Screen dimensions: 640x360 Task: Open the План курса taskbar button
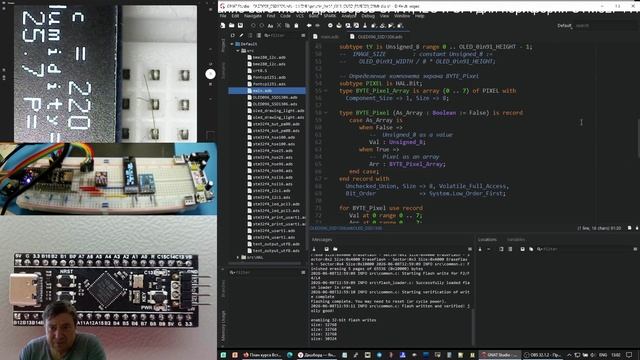tap(262, 355)
